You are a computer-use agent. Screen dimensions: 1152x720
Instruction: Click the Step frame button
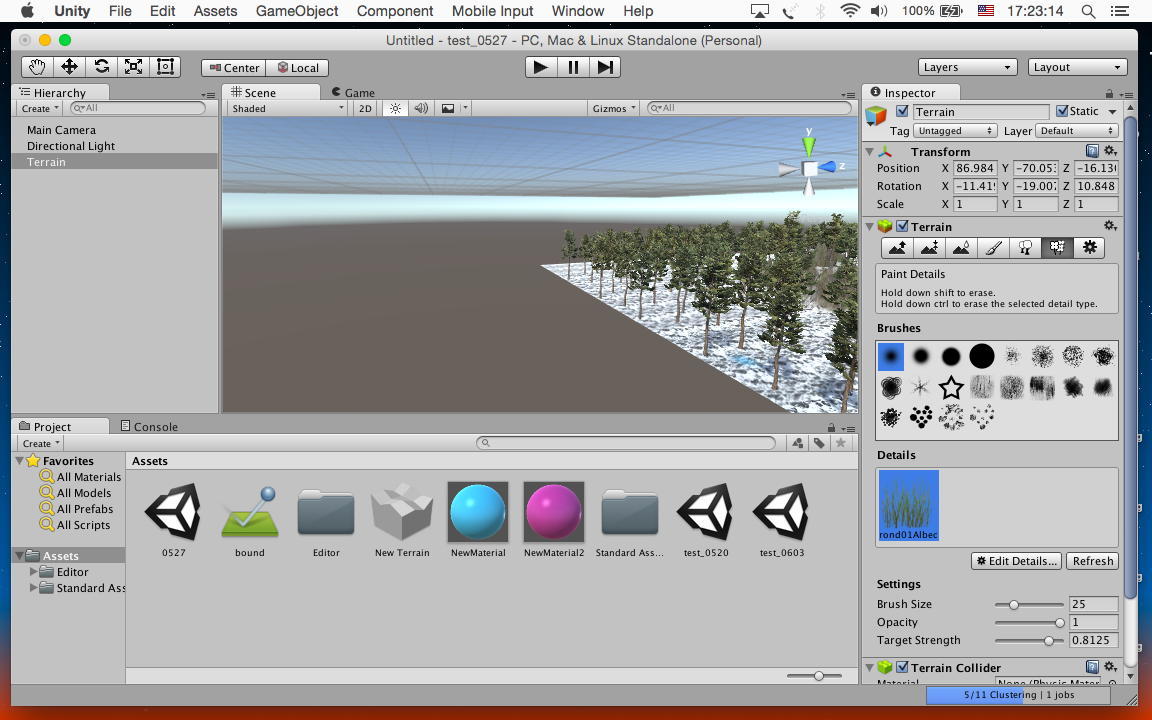[605, 67]
